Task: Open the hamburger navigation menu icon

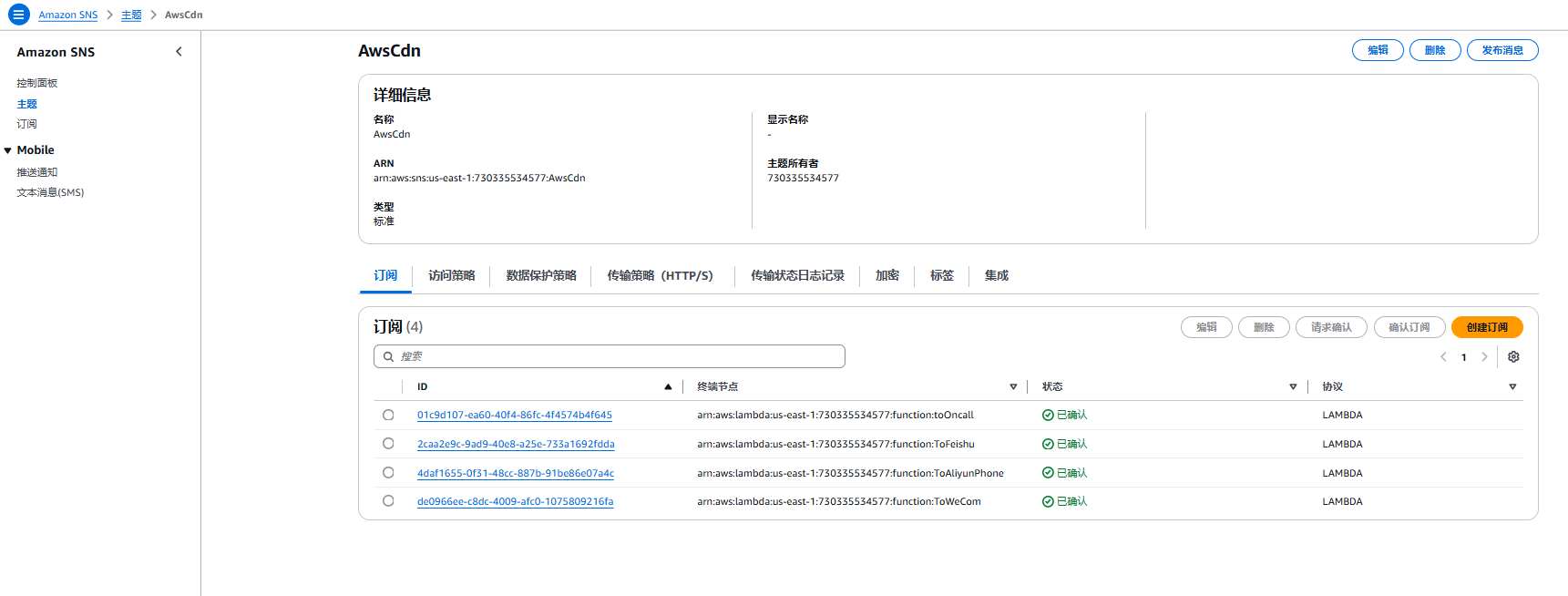Action: [x=18, y=15]
